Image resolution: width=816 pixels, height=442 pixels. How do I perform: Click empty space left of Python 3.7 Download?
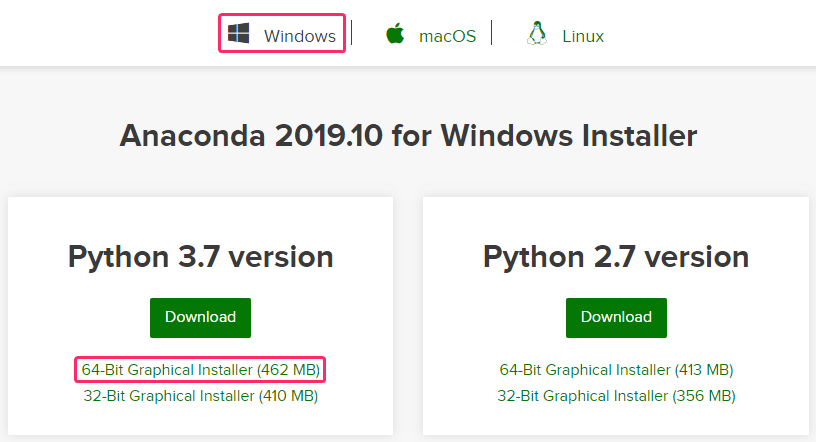click(80, 317)
